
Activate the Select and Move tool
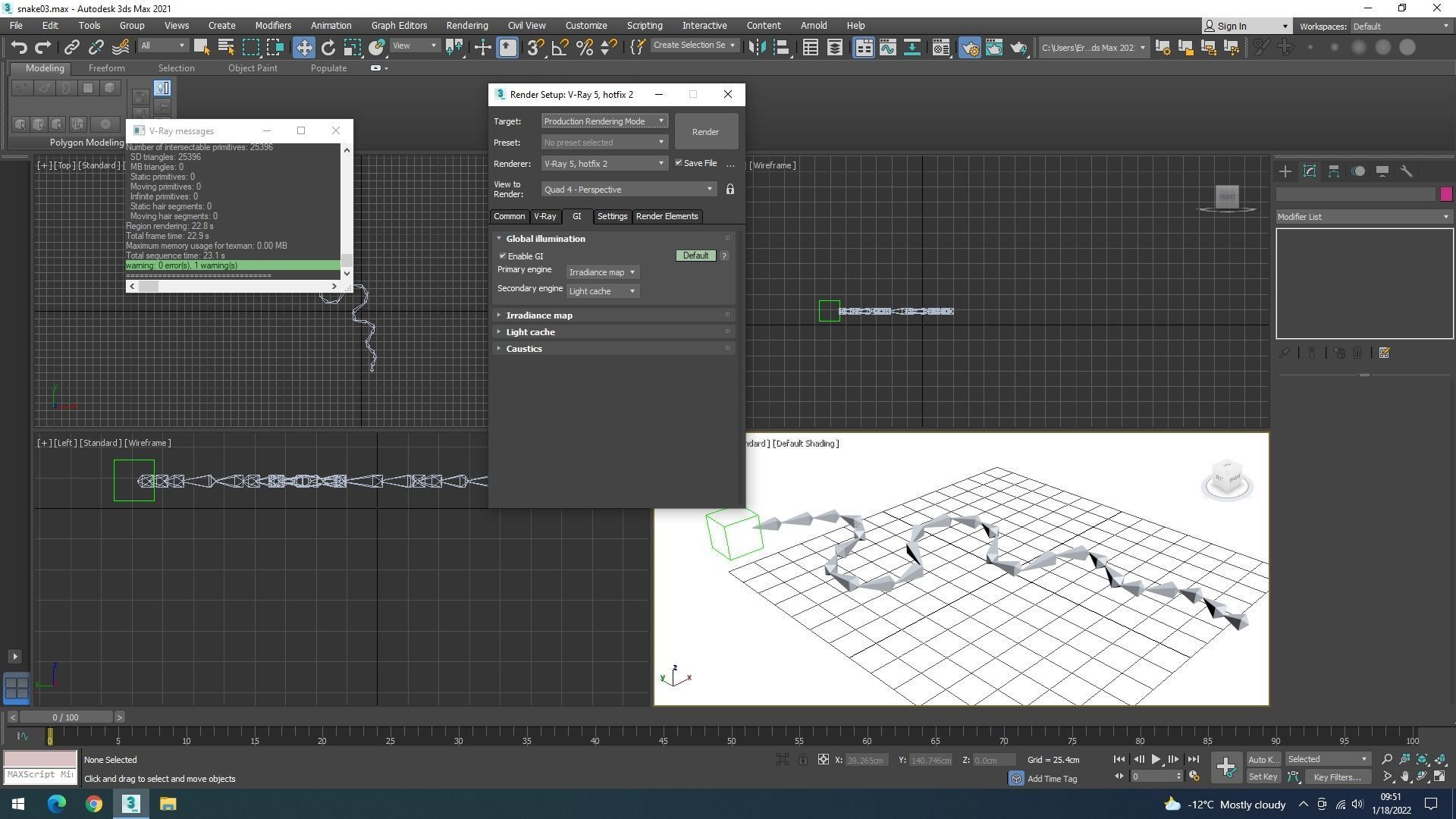pos(303,47)
